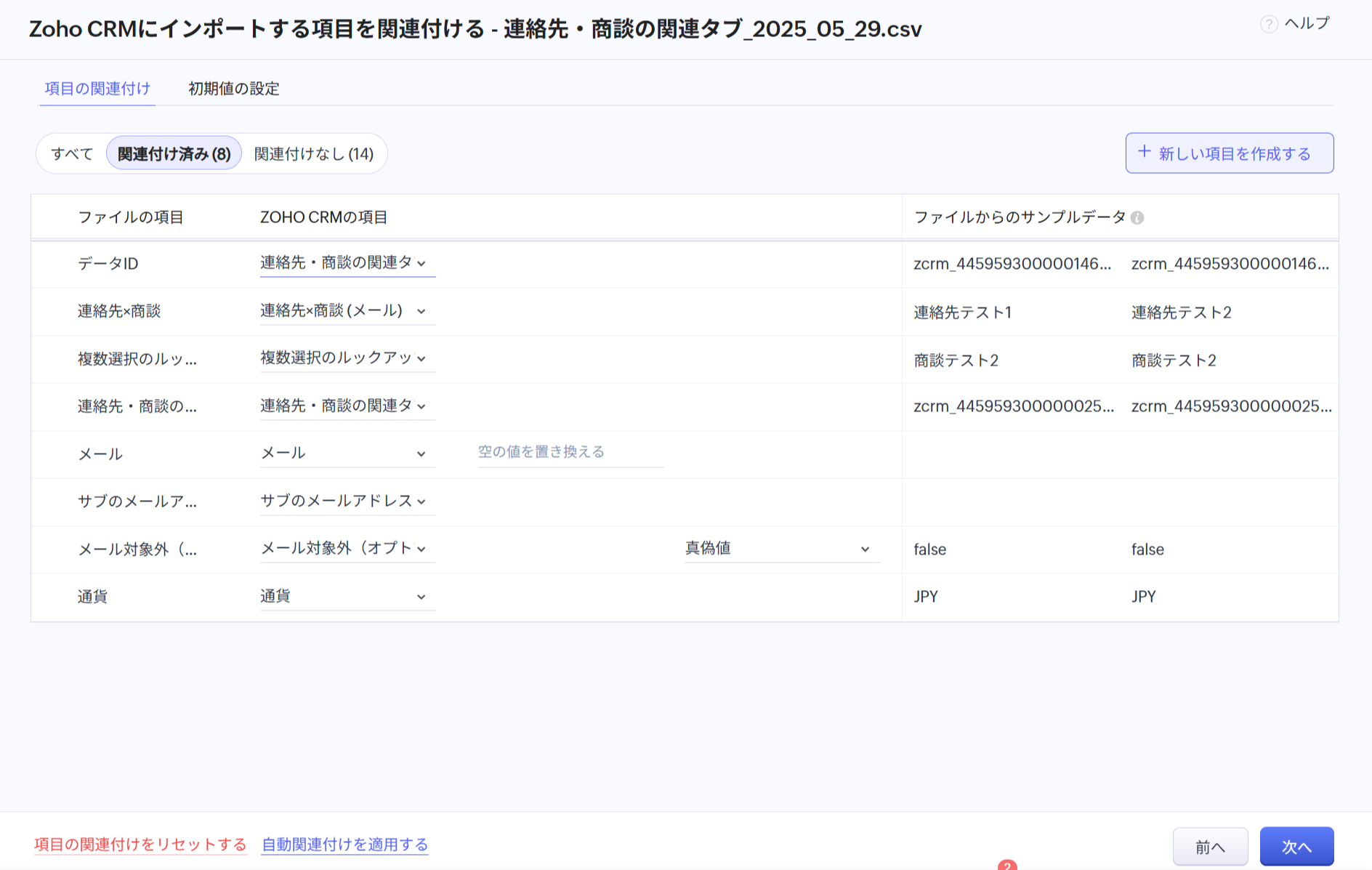Image resolution: width=1372 pixels, height=870 pixels.
Task: Open 複数選択のルックアップ mapping dropdown
Action: pos(343,358)
